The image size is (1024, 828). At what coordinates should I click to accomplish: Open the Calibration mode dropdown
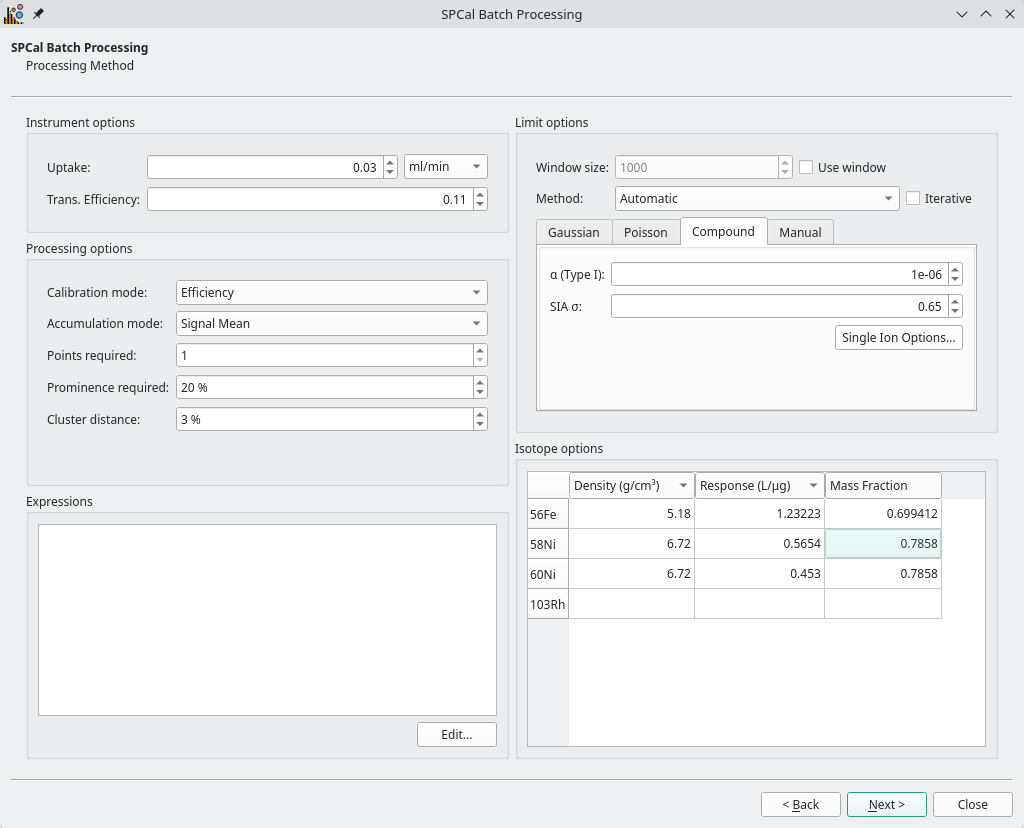332,293
